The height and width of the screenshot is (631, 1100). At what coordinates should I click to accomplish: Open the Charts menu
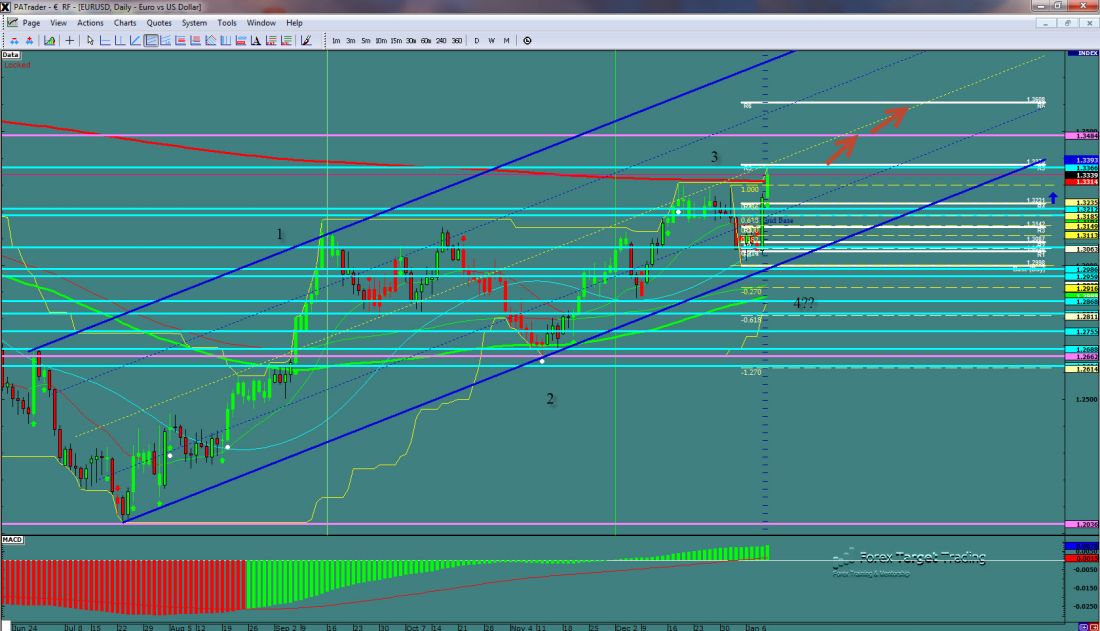point(125,22)
